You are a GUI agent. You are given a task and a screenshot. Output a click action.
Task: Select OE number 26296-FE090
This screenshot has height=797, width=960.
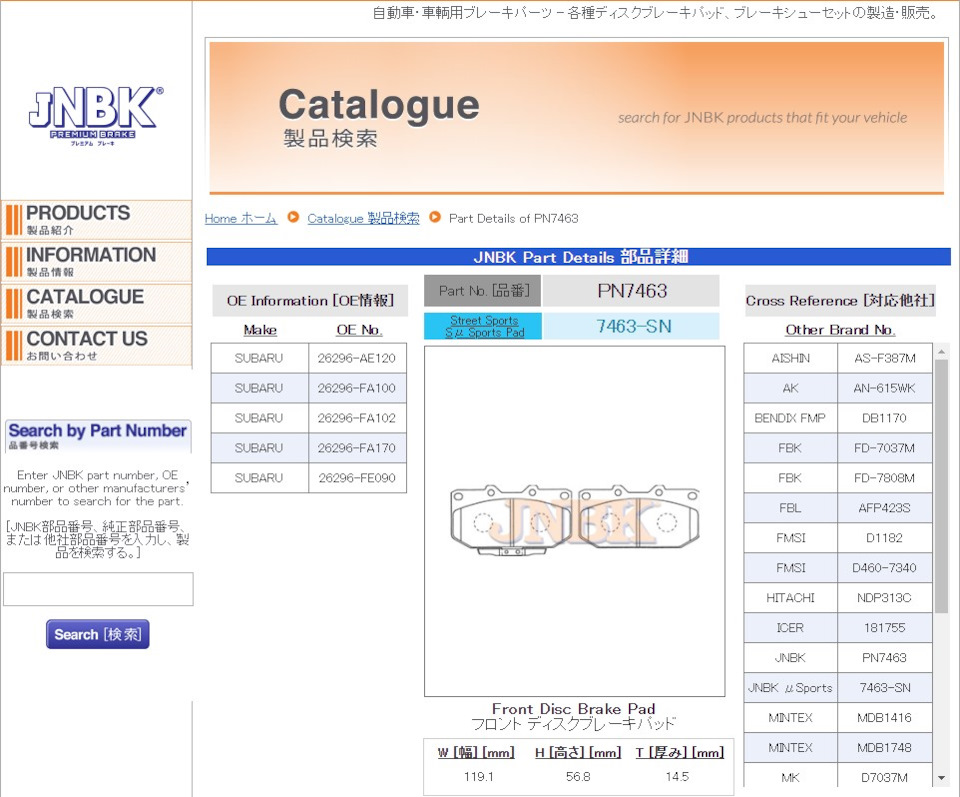click(357, 478)
